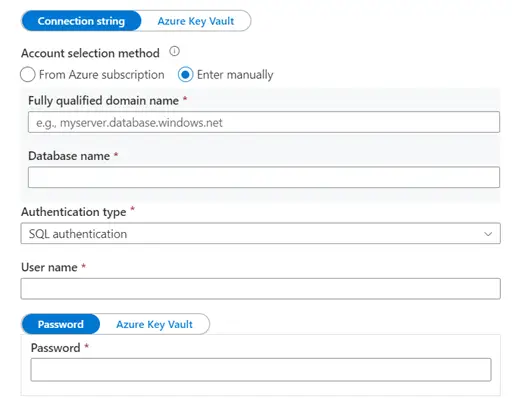Click the 'User name' field label
512x402 pixels.
coord(49,267)
